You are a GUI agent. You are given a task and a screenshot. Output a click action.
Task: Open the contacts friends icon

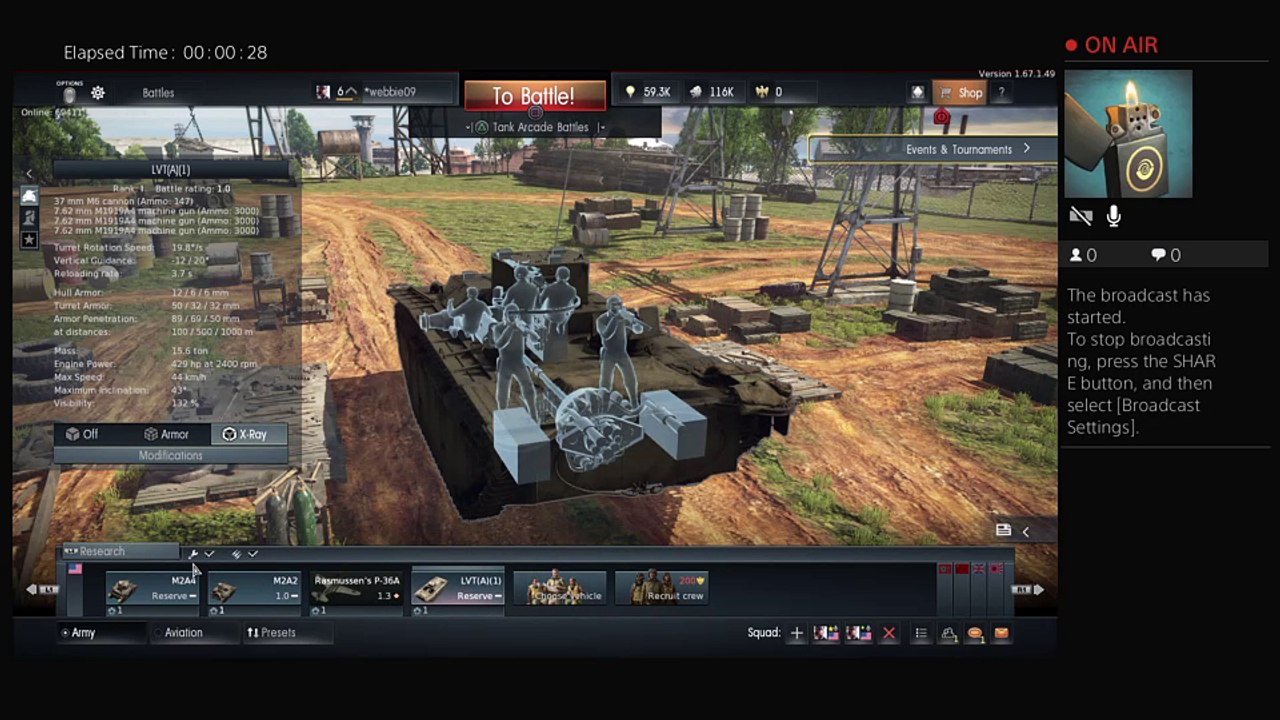click(948, 633)
